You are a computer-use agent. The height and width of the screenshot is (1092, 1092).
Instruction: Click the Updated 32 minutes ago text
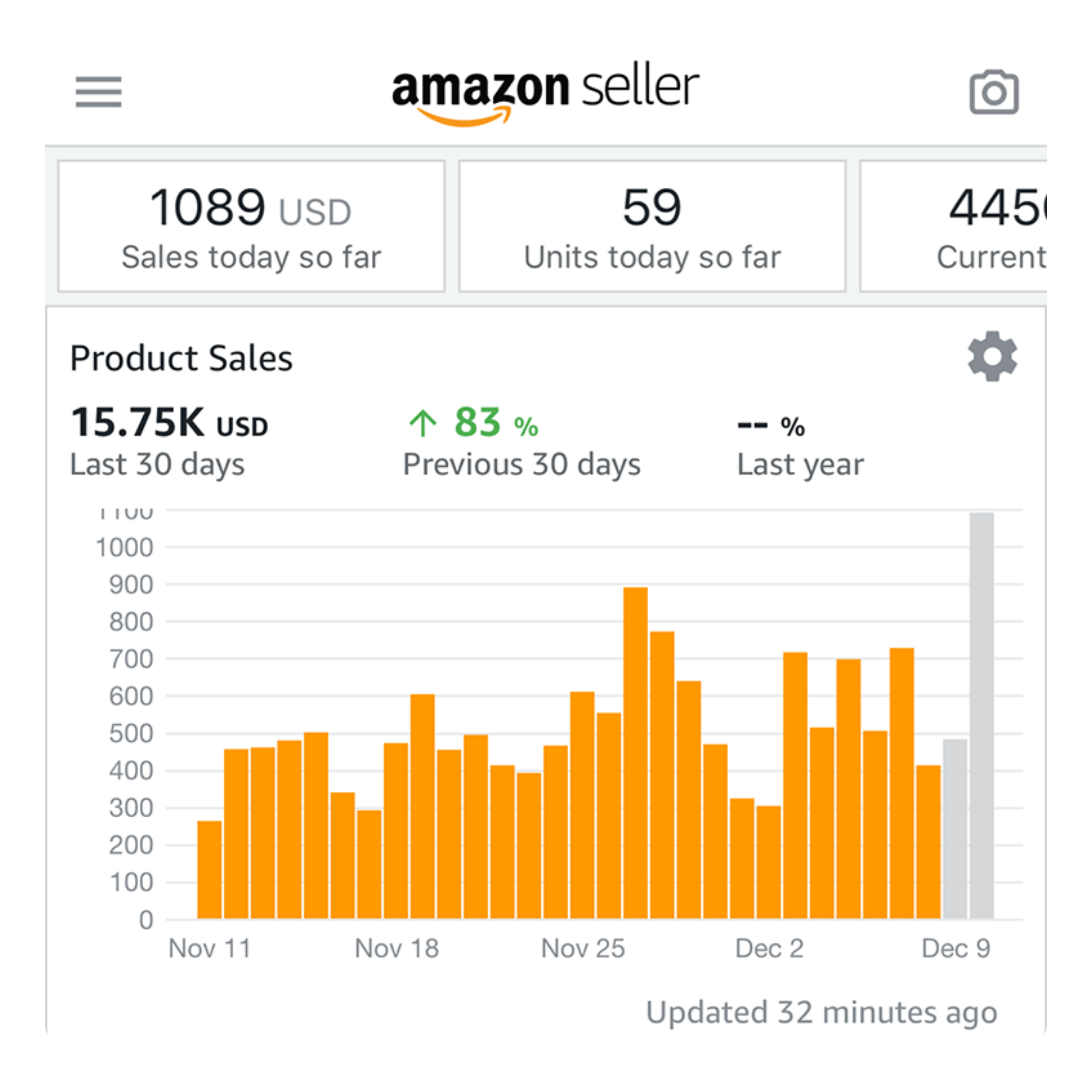click(x=821, y=1013)
